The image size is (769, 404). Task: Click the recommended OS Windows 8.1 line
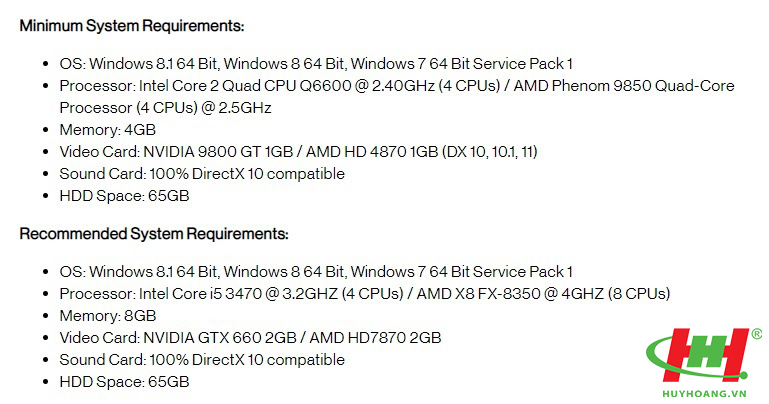point(316,272)
